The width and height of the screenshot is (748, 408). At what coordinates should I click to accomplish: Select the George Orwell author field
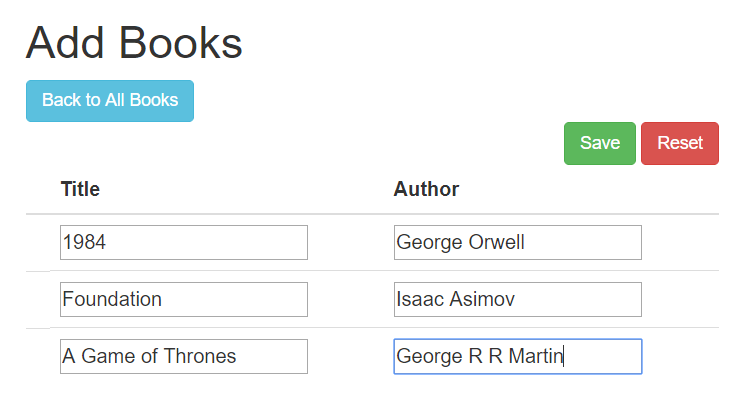coord(518,242)
